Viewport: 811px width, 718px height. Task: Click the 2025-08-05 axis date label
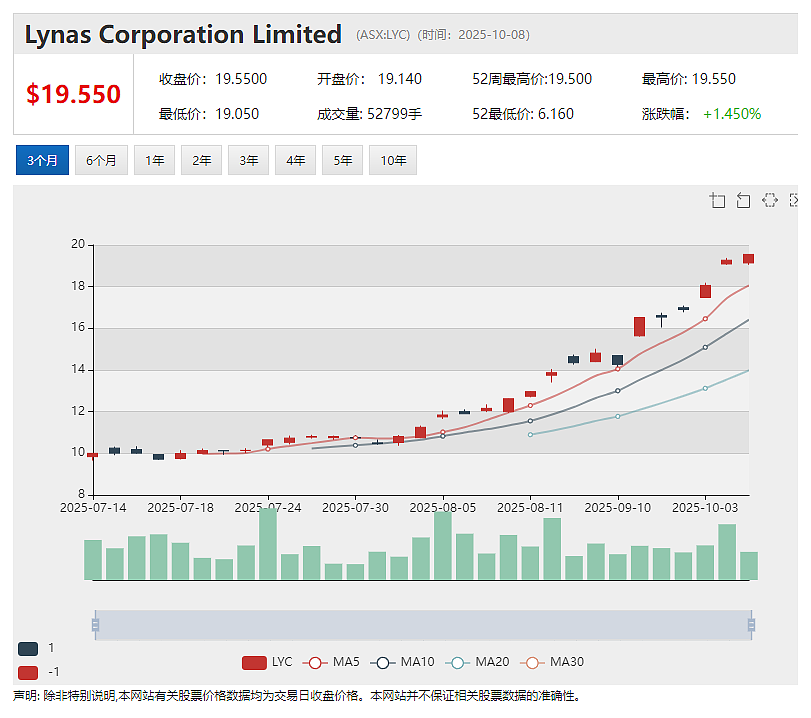443,508
